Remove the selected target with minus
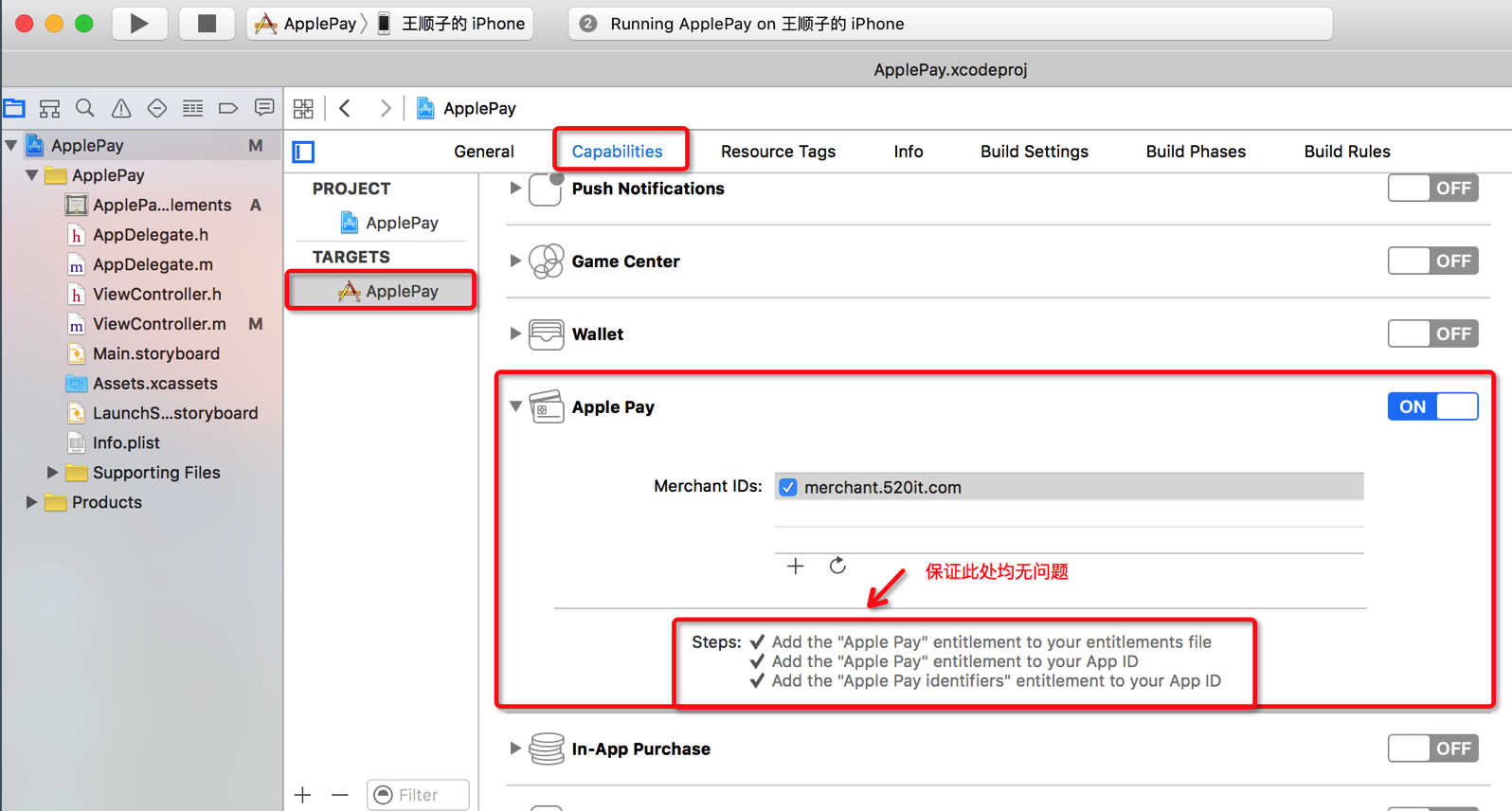1512x811 pixels. coord(340,795)
